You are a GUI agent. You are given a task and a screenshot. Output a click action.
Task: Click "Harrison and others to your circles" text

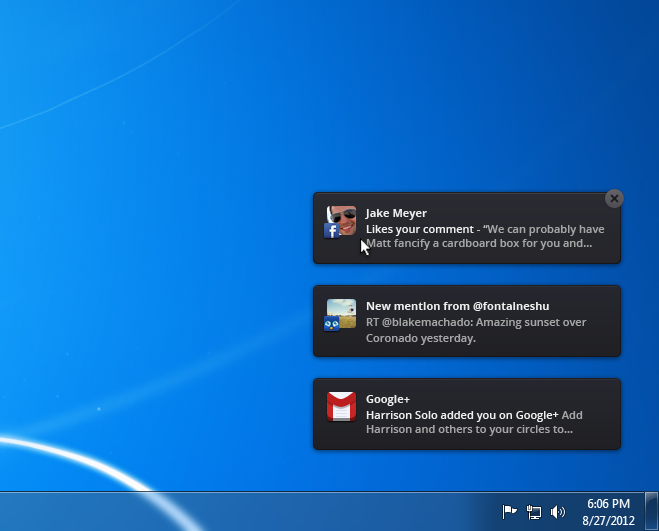468,430
